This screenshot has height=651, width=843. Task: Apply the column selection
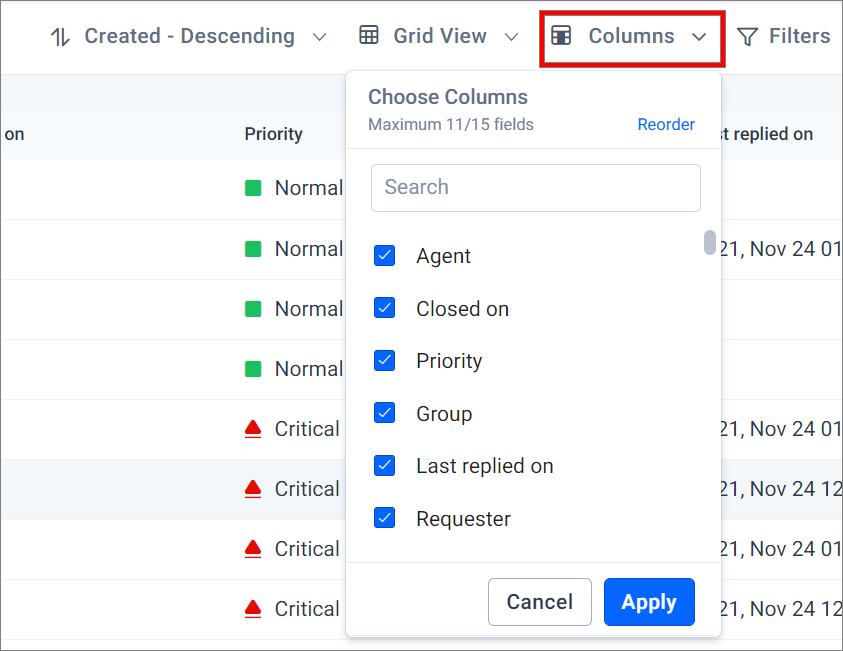(649, 602)
